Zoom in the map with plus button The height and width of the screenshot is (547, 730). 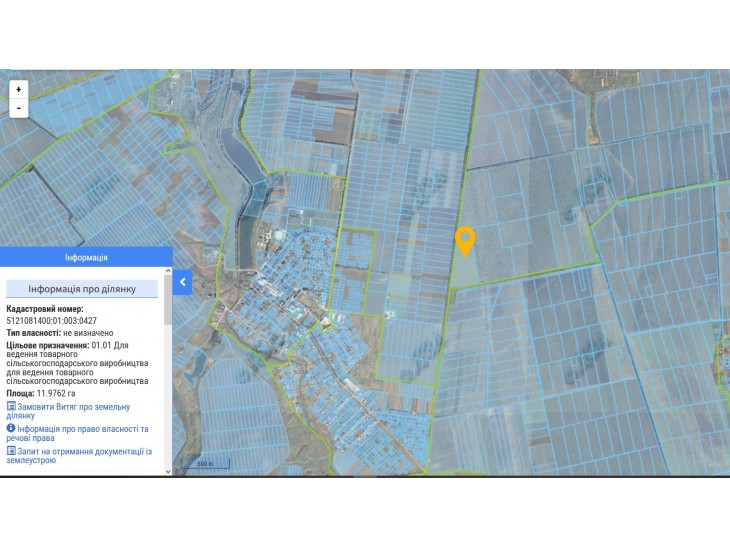point(19,89)
